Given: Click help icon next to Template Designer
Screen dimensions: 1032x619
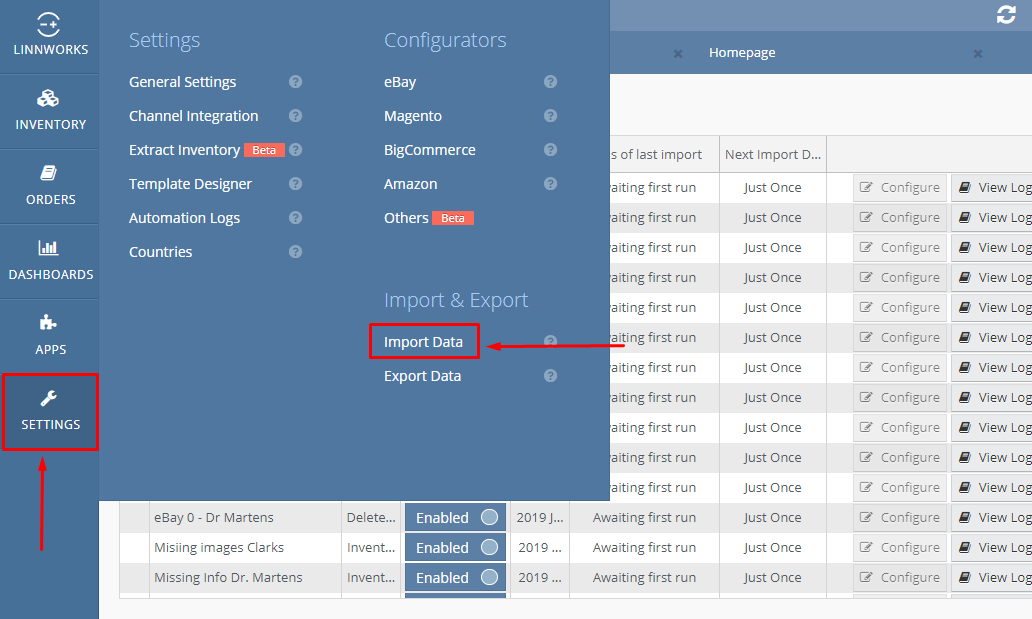Looking at the screenshot, I should coord(296,184).
